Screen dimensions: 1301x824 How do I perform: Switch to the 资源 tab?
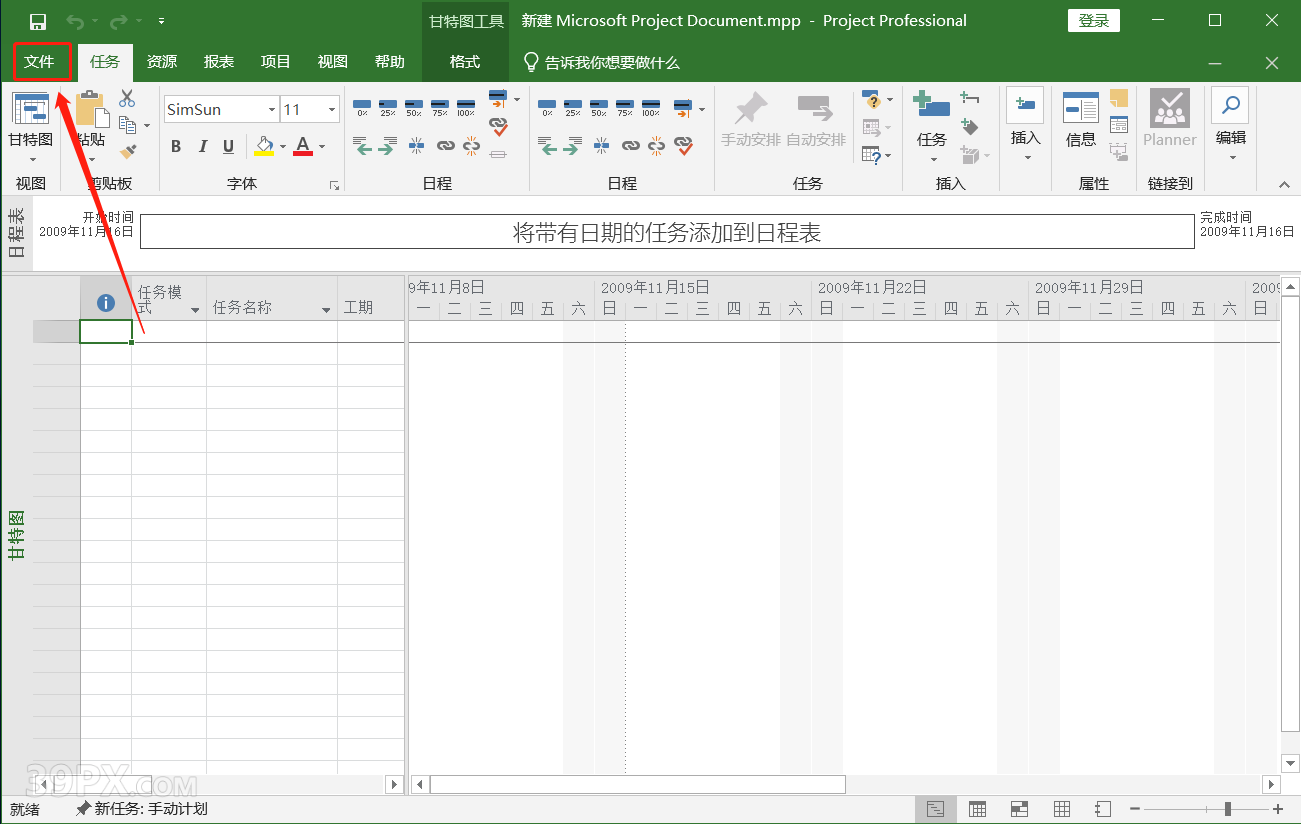click(x=161, y=62)
